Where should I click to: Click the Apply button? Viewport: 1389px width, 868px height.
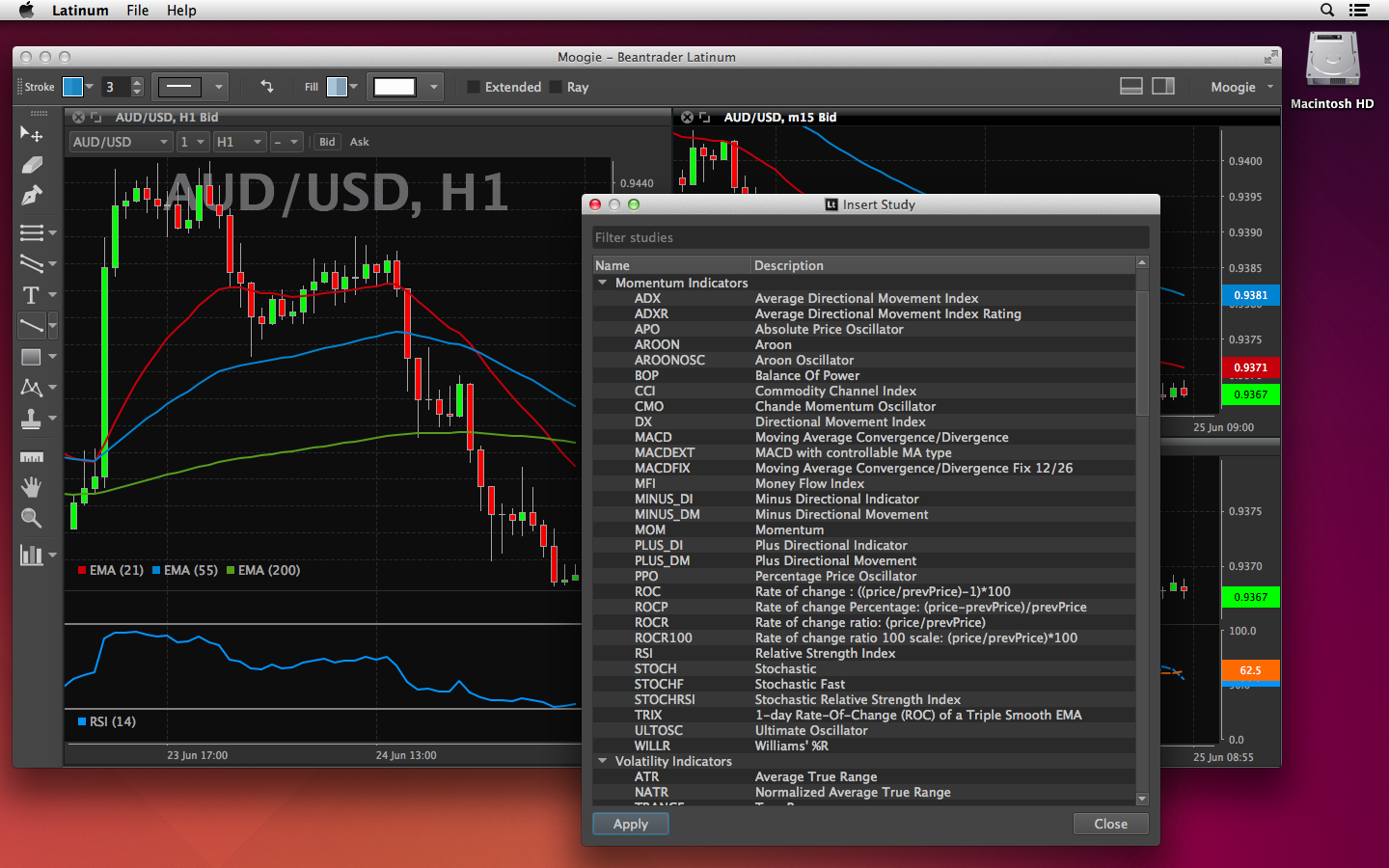(x=631, y=824)
